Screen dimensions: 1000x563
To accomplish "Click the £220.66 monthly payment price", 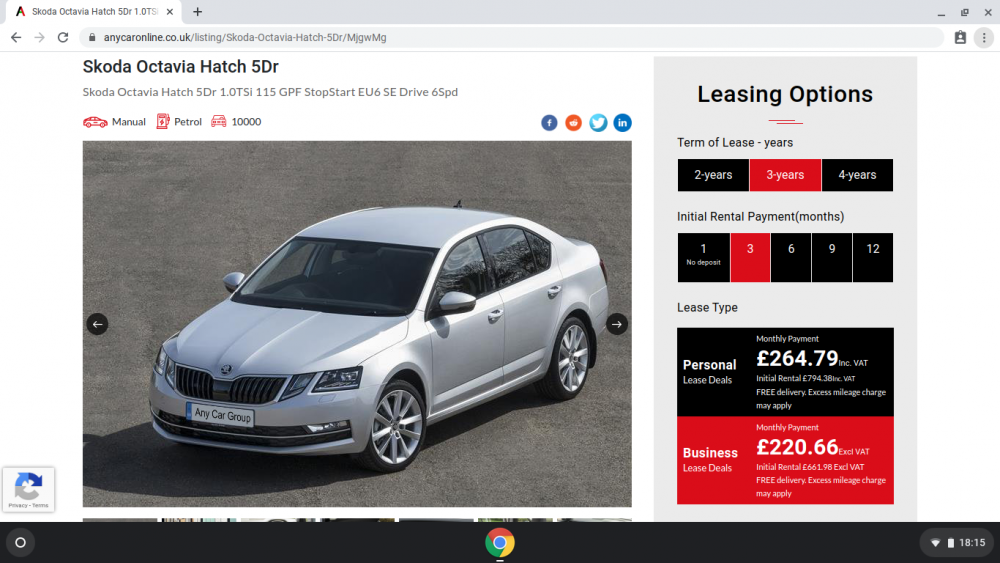I will tap(797, 447).
